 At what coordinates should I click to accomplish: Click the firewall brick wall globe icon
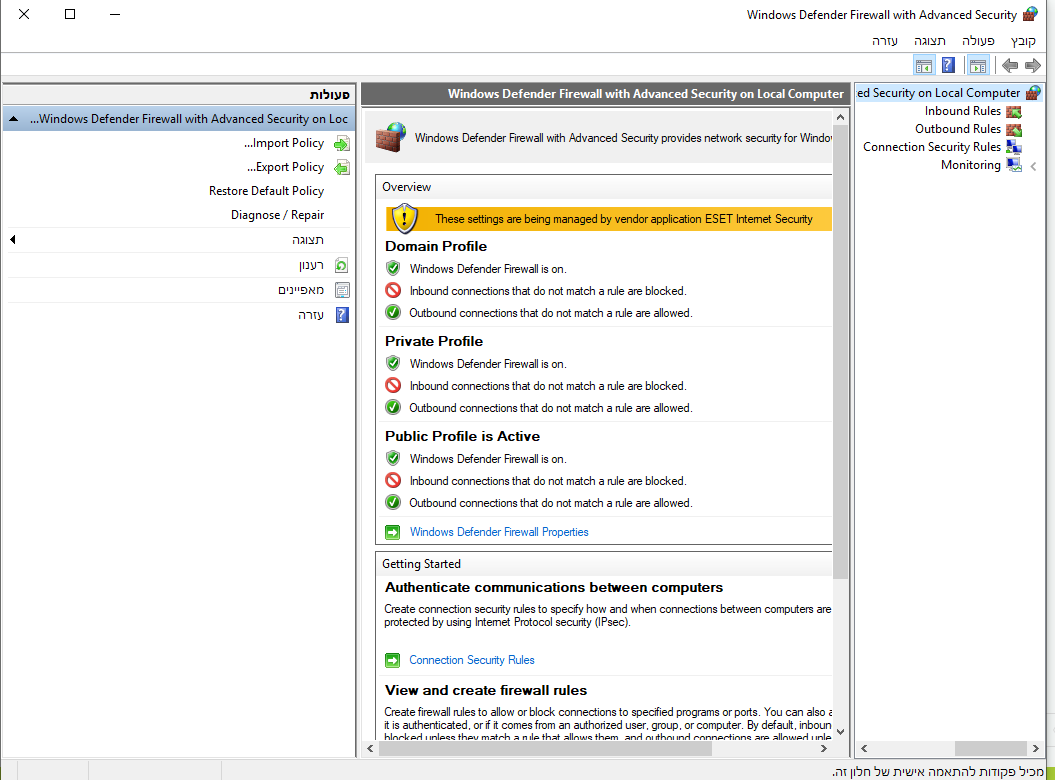pos(390,137)
